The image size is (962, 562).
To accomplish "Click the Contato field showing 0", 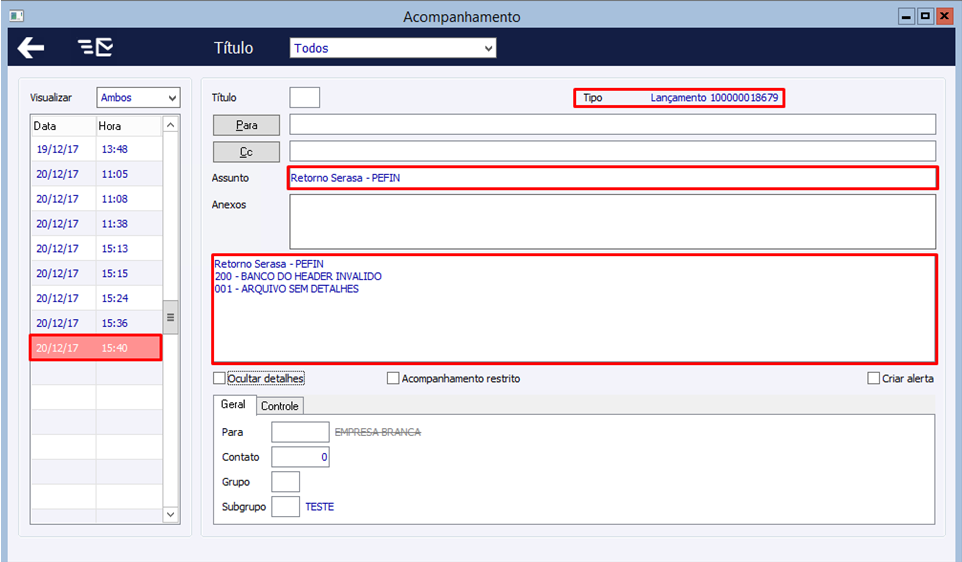I will pos(300,457).
